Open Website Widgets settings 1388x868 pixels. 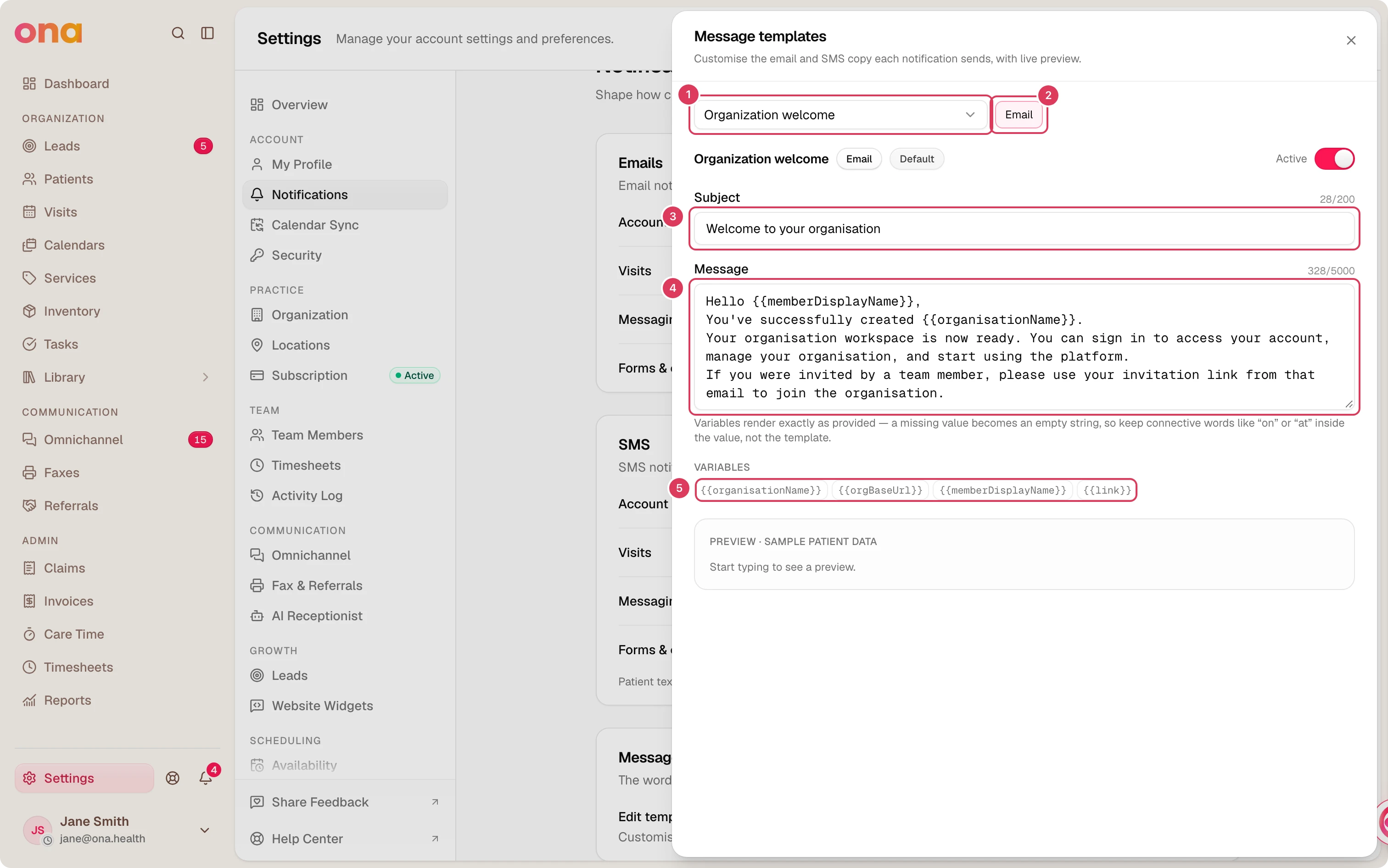[345, 706]
